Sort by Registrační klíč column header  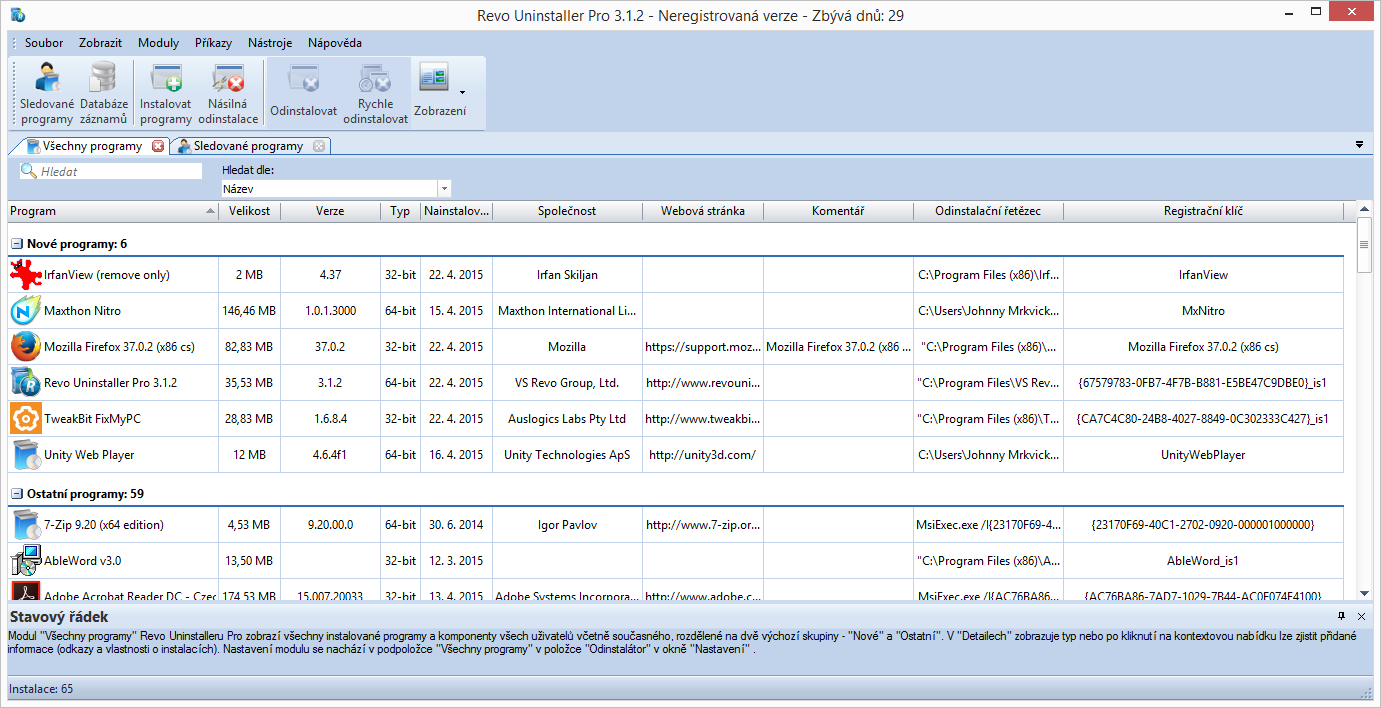tap(1204, 211)
